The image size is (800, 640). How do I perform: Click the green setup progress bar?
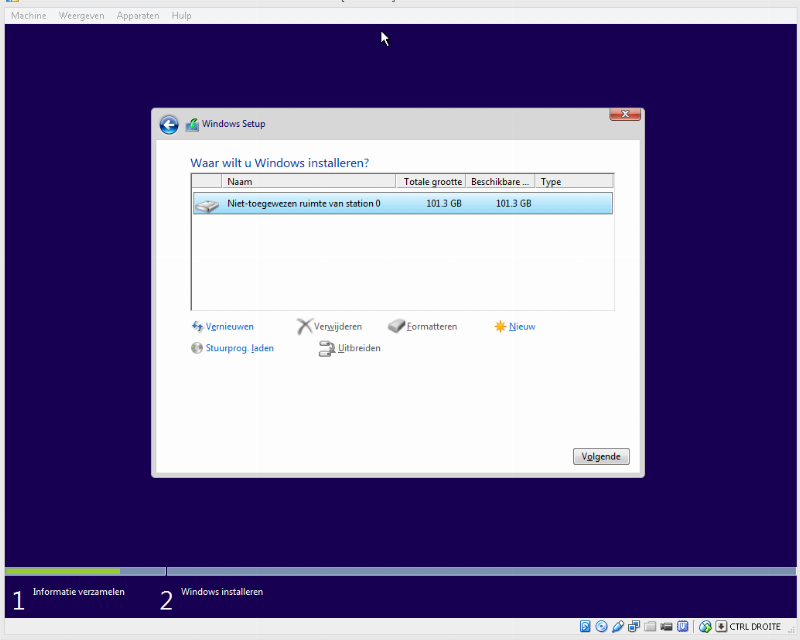(63, 572)
